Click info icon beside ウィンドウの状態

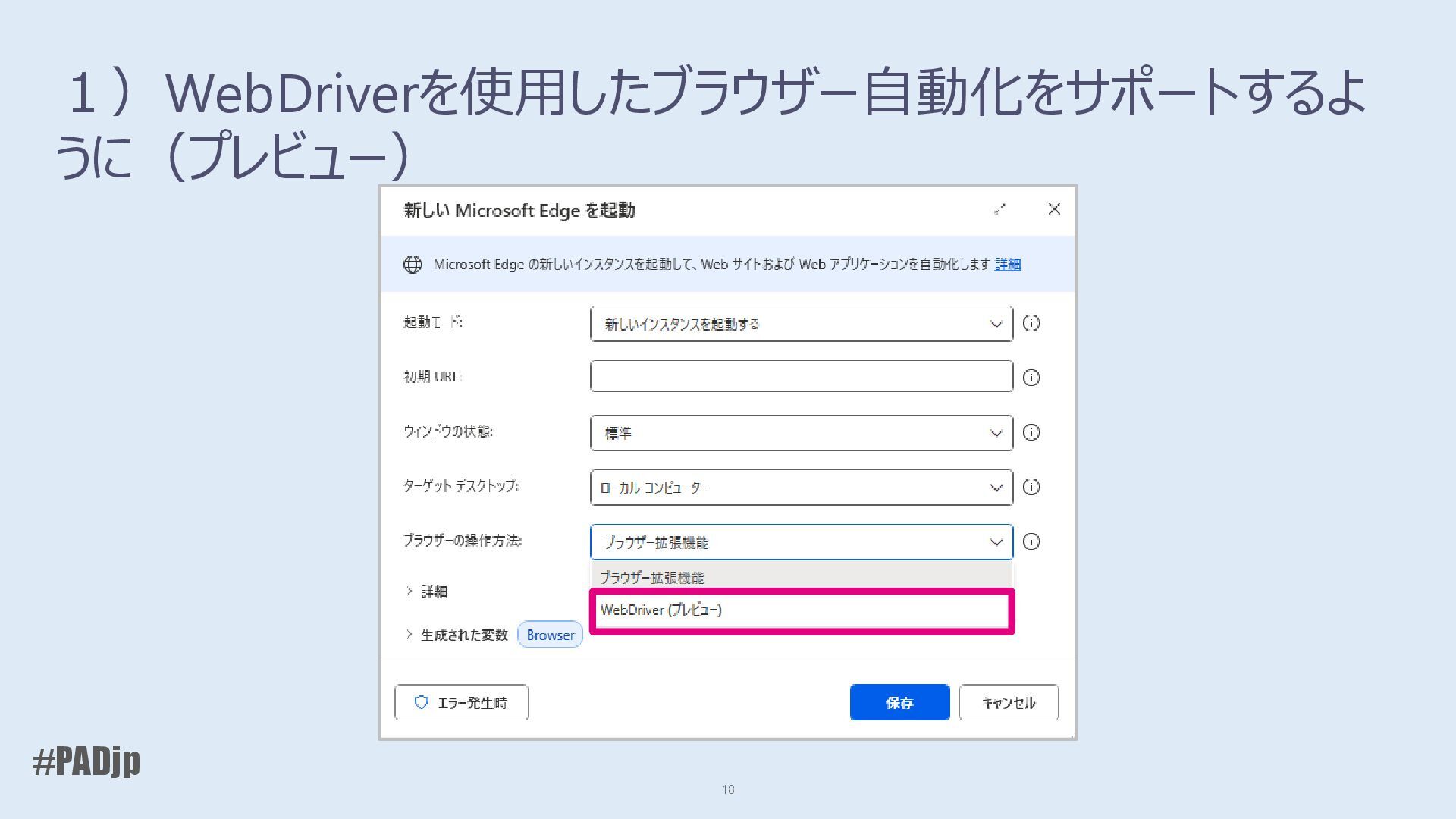[x=1031, y=432]
